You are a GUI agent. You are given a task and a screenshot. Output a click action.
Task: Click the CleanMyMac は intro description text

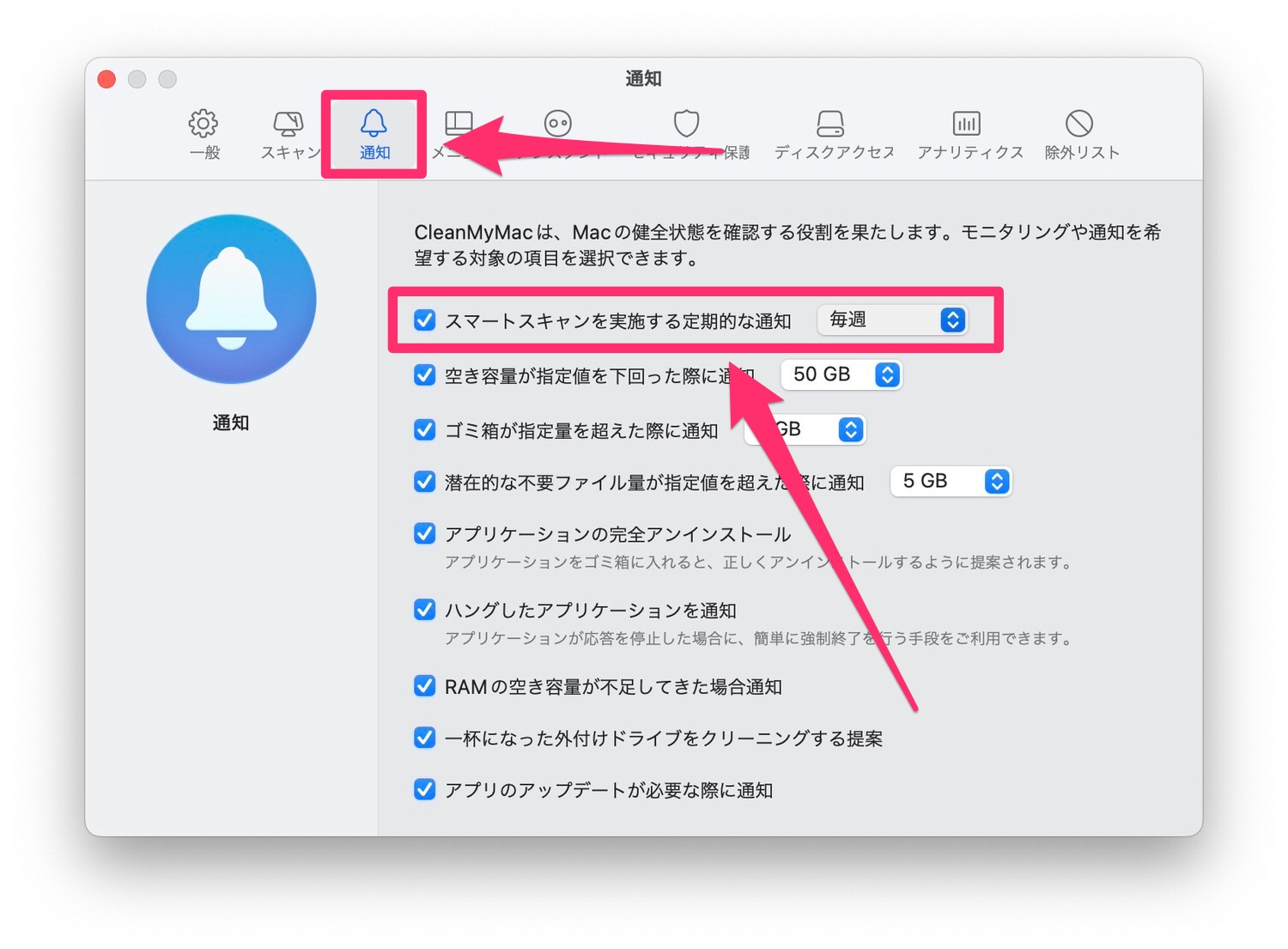(x=787, y=245)
